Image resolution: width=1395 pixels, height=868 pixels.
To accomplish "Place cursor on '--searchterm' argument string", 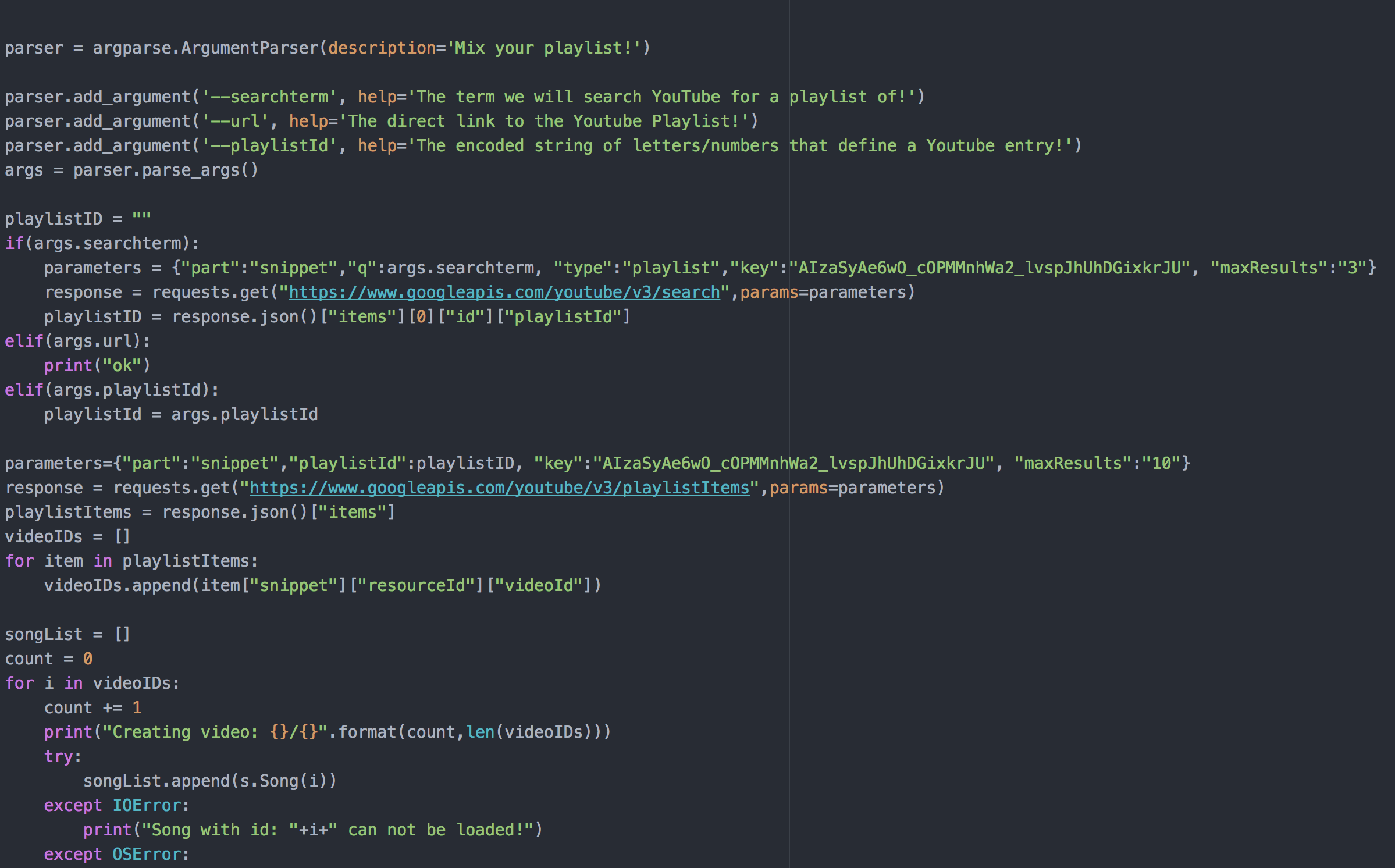I will click(269, 97).
